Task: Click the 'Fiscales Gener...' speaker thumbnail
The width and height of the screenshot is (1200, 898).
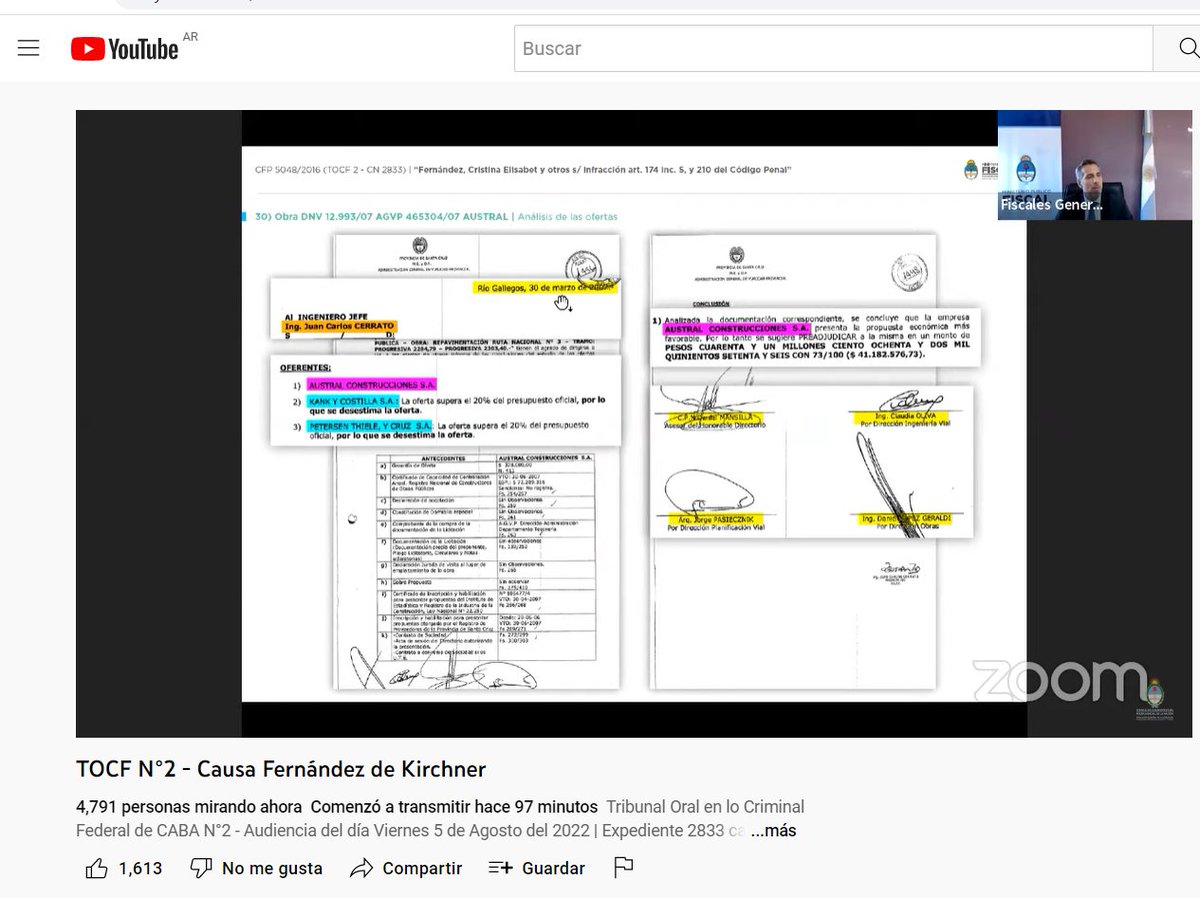Action: tap(1095, 165)
